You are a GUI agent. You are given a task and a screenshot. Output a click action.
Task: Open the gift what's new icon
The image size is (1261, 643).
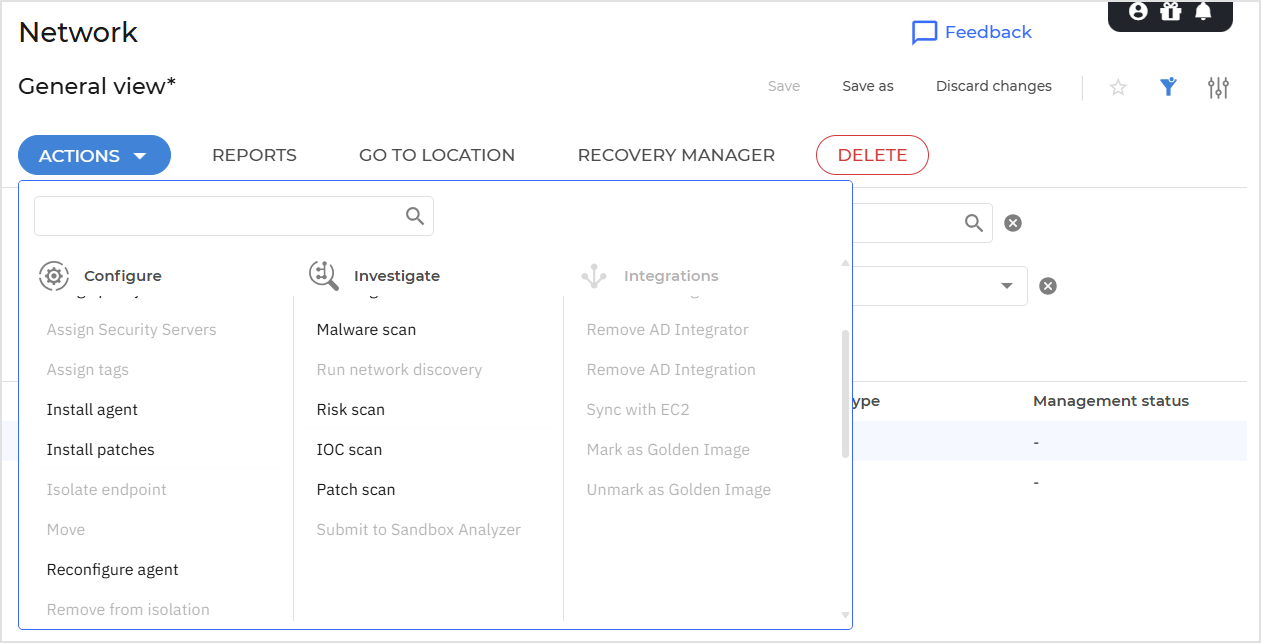coord(1170,11)
